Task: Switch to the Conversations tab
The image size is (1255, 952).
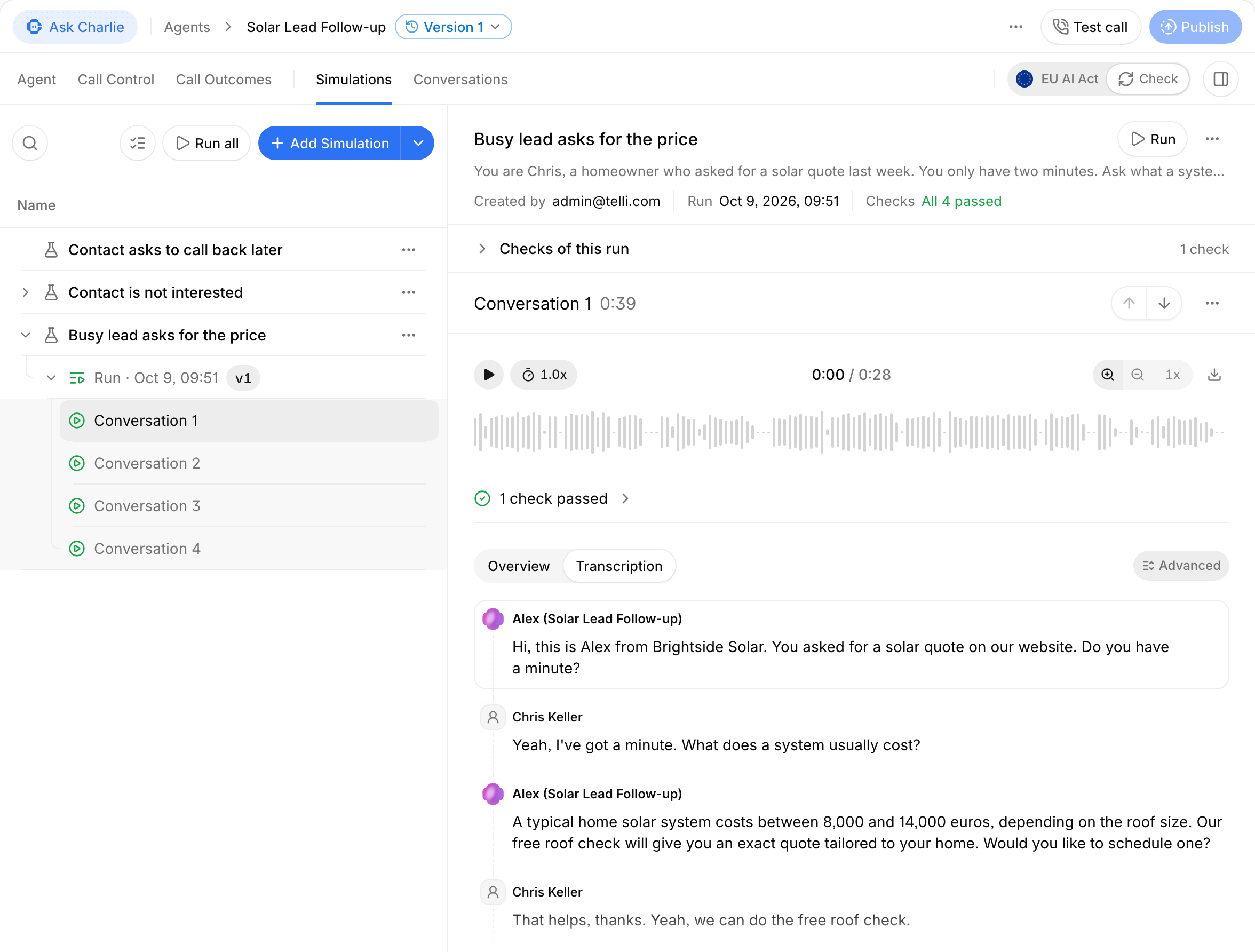Action: [x=460, y=79]
